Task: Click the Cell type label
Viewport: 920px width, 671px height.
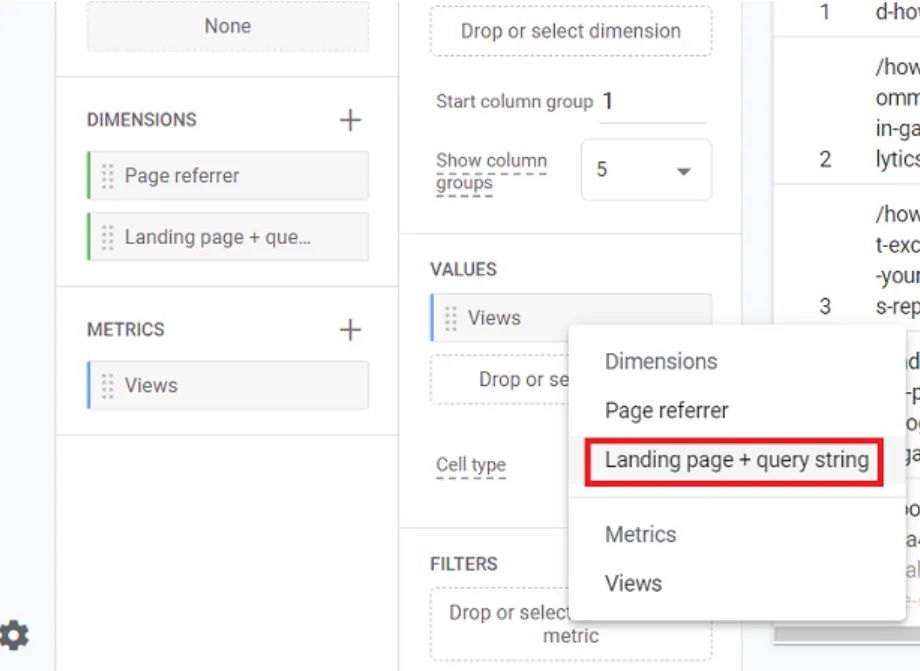Action: (471, 465)
